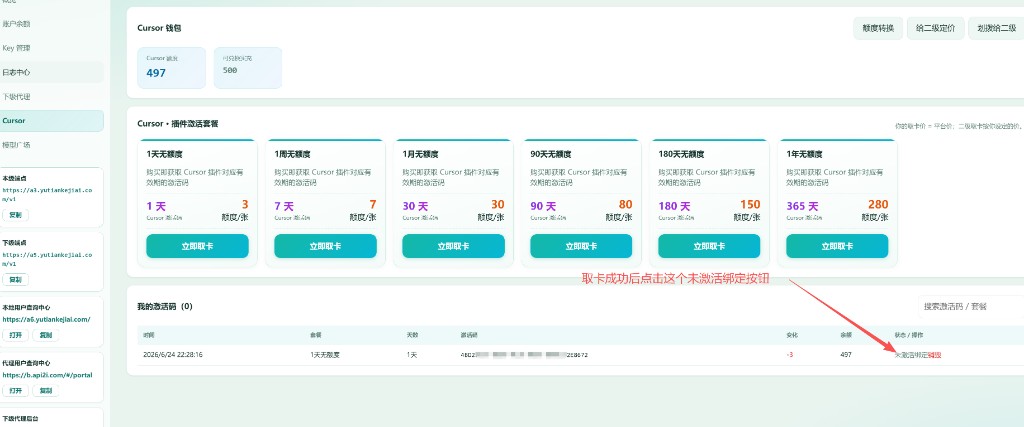
Task: Click 立即取卡 on the 90天无额度 card
Action: 581,246
